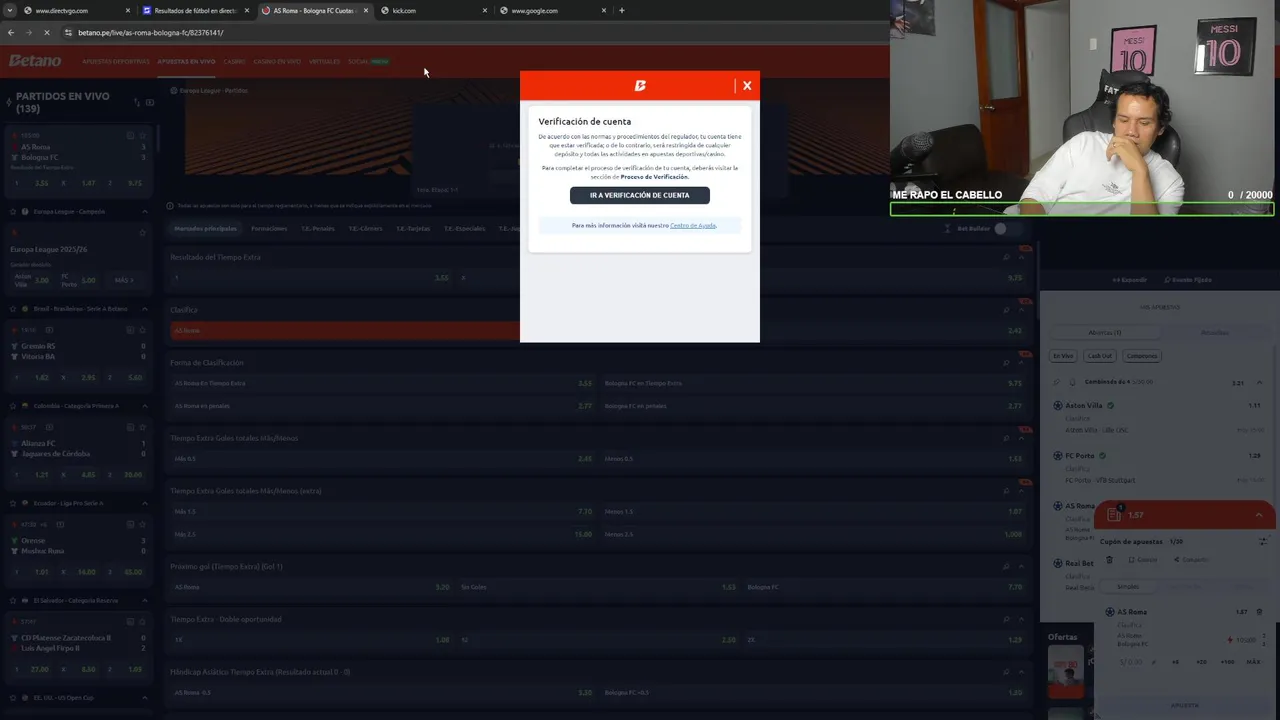Open stats icon for AS Roma match card
This screenshot has width=1280, height=720.
click(x=130, y=135)
